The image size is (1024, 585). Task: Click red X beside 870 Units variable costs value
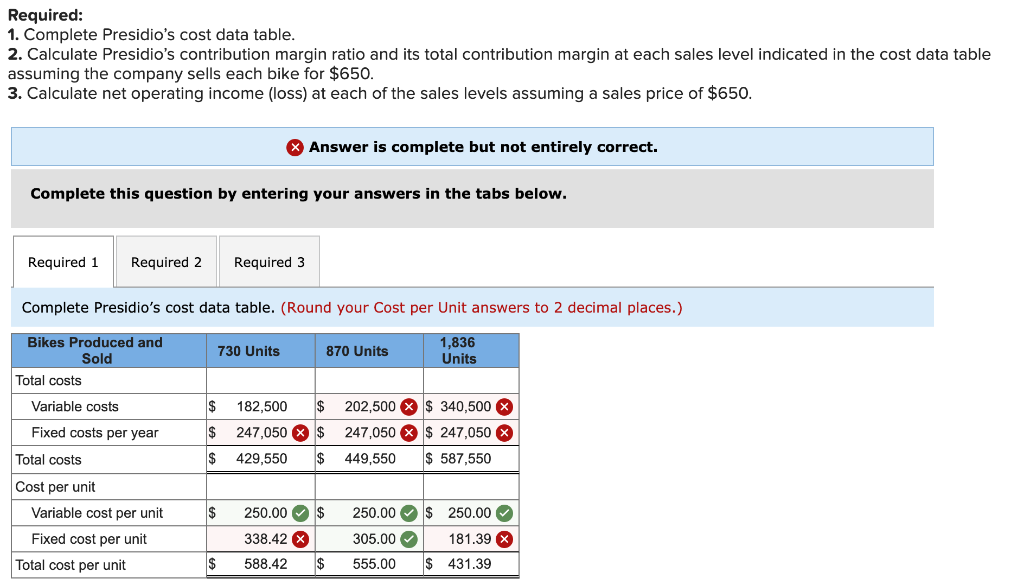pos(408,406)
